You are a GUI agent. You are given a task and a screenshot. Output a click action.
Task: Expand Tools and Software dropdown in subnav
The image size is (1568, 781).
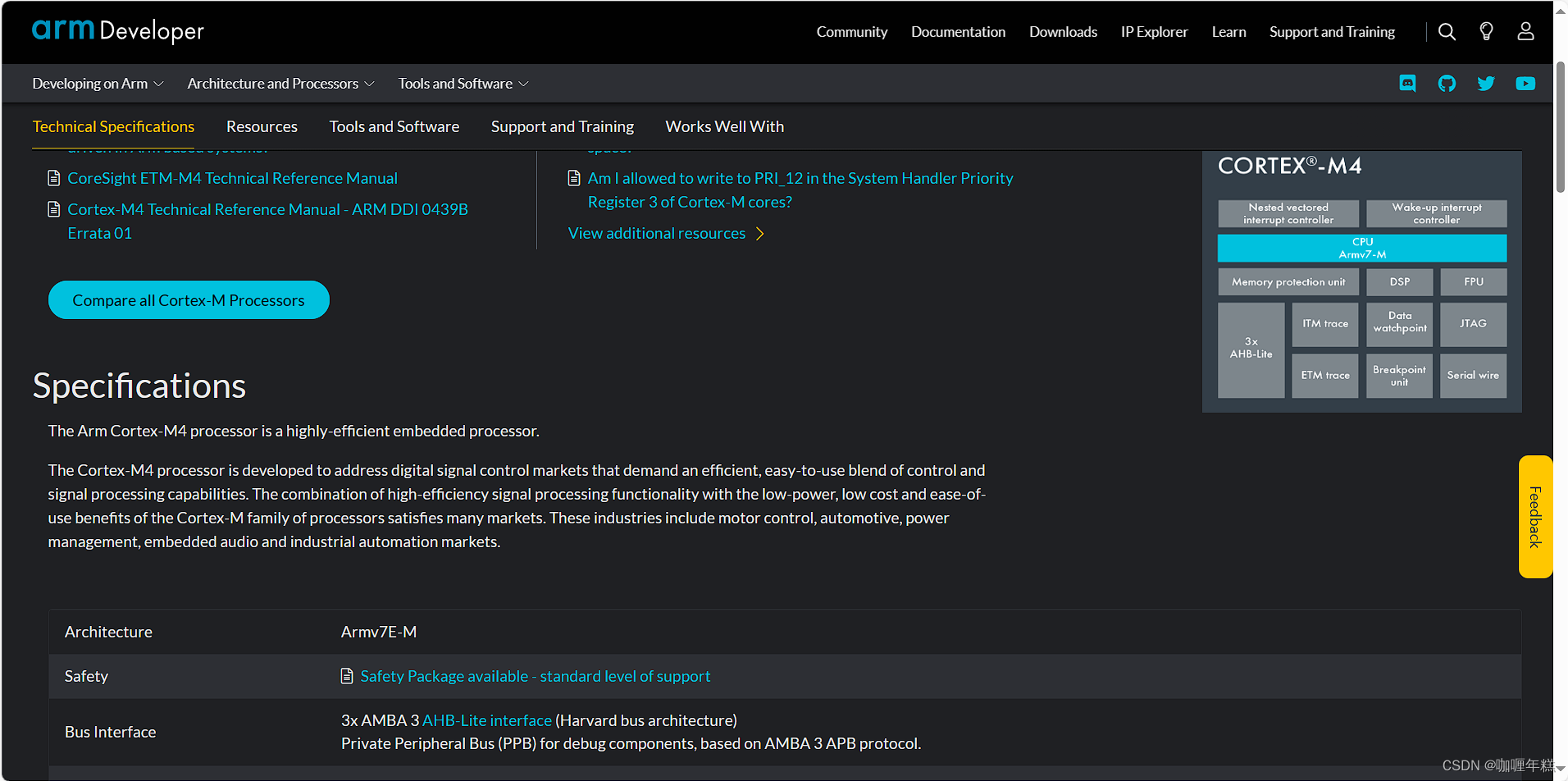tap(463, 84)
